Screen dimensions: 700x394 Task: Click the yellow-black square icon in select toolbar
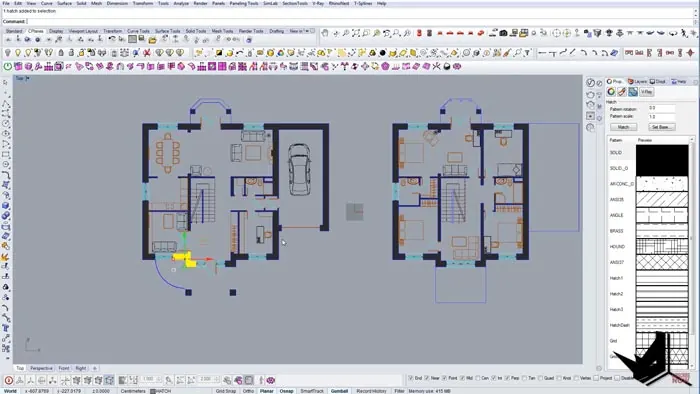[219, 53]
